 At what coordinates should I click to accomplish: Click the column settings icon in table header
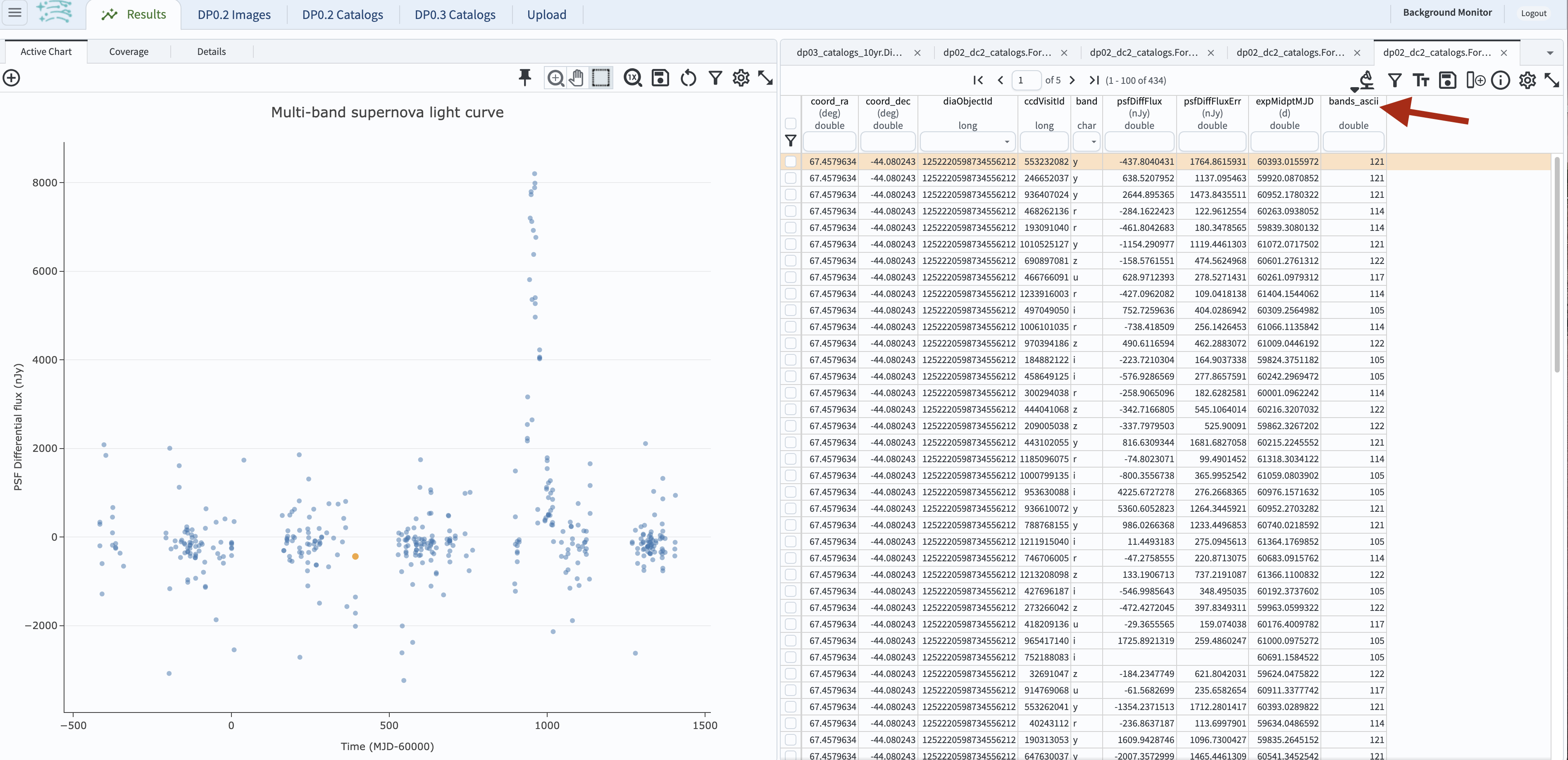(1525, 81)
